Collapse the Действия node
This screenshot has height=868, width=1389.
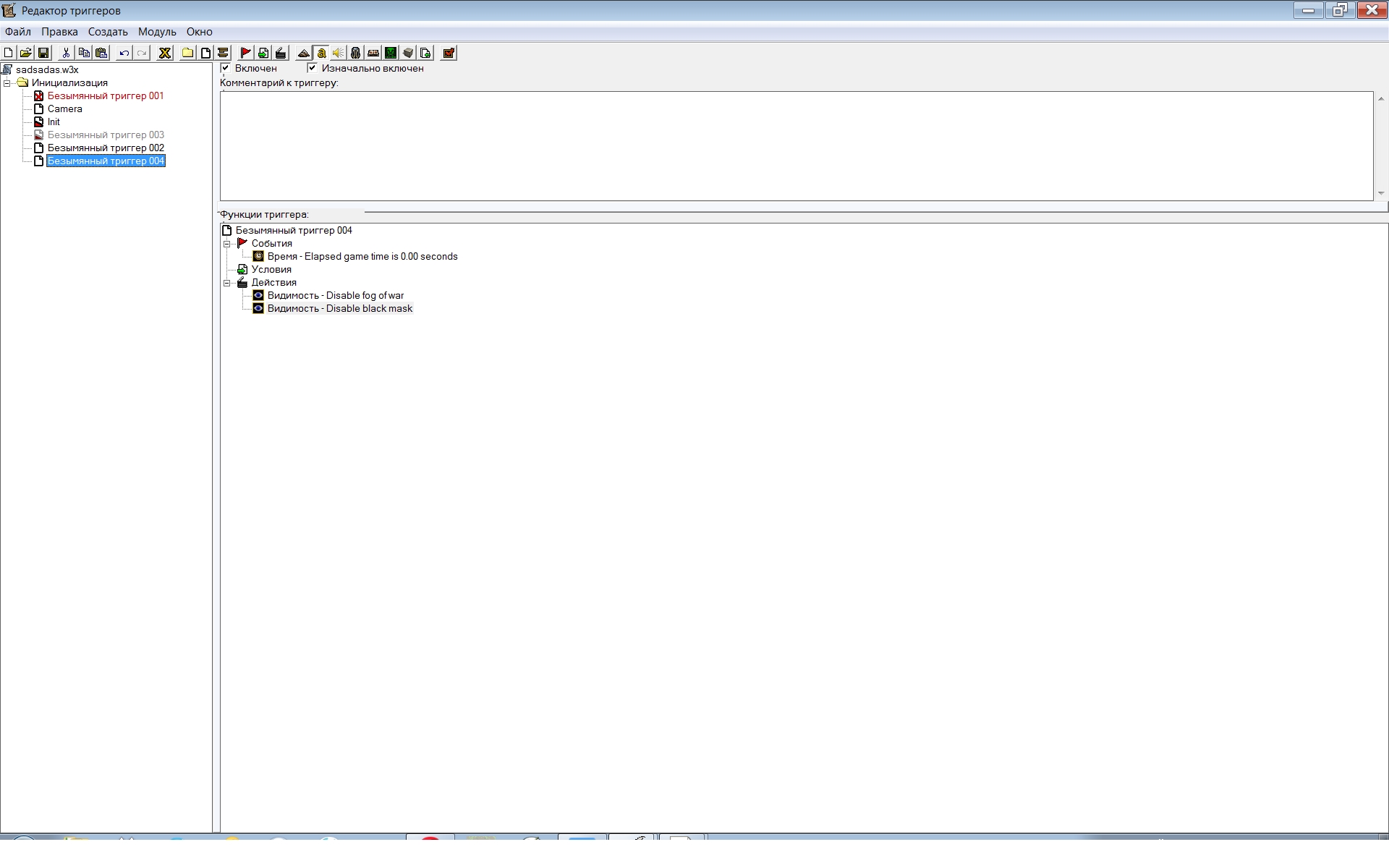click(227, 283)
